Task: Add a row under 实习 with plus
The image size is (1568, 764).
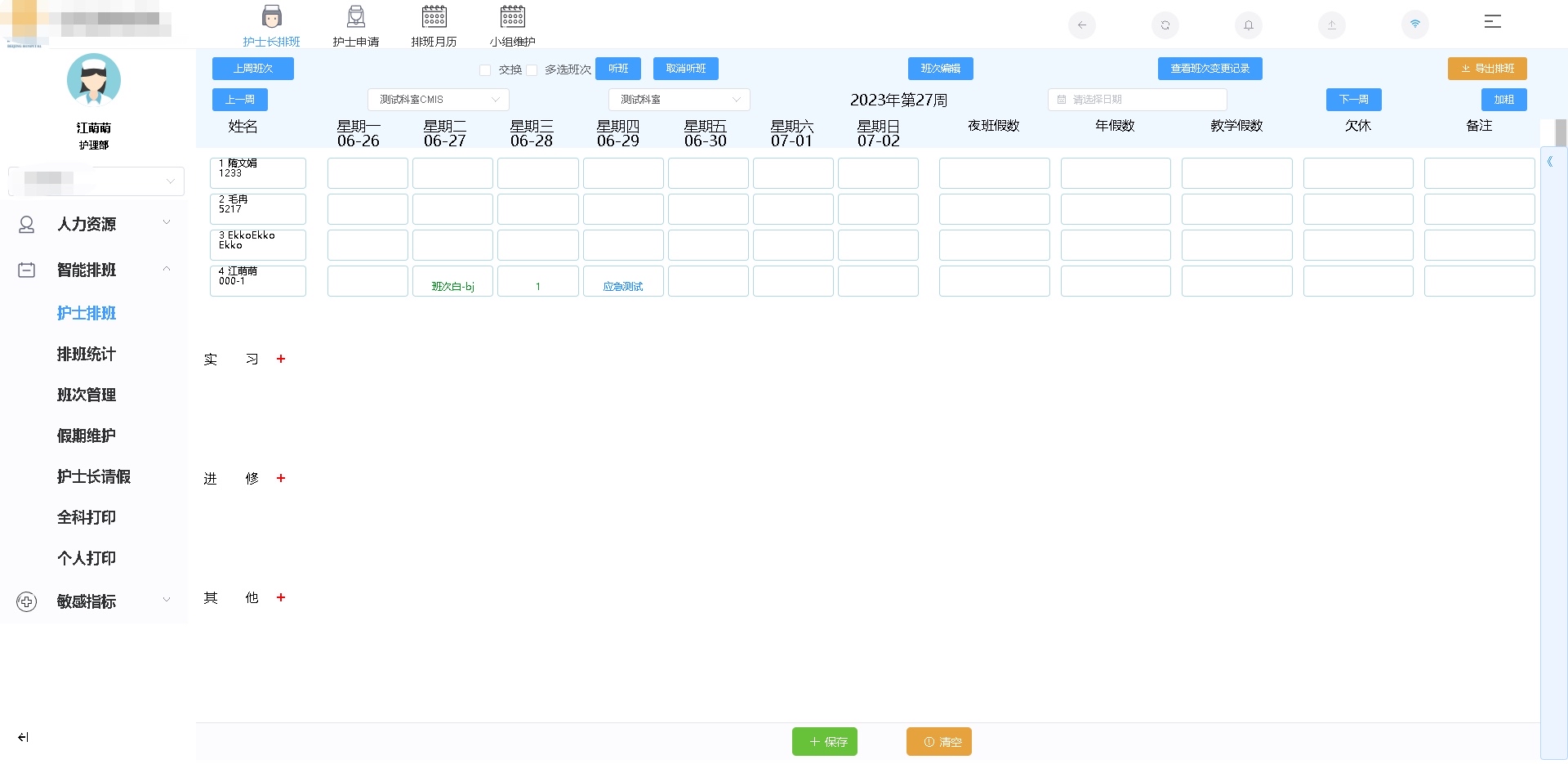Action: [x=281, y=359]
